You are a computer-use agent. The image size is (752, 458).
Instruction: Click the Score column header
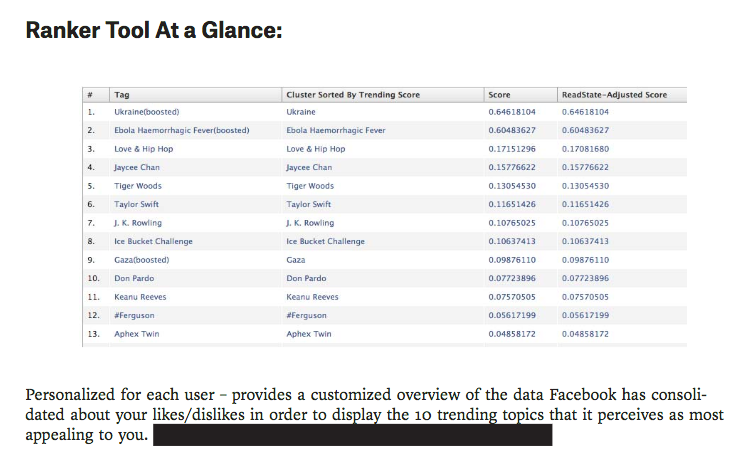pos(520,95)
